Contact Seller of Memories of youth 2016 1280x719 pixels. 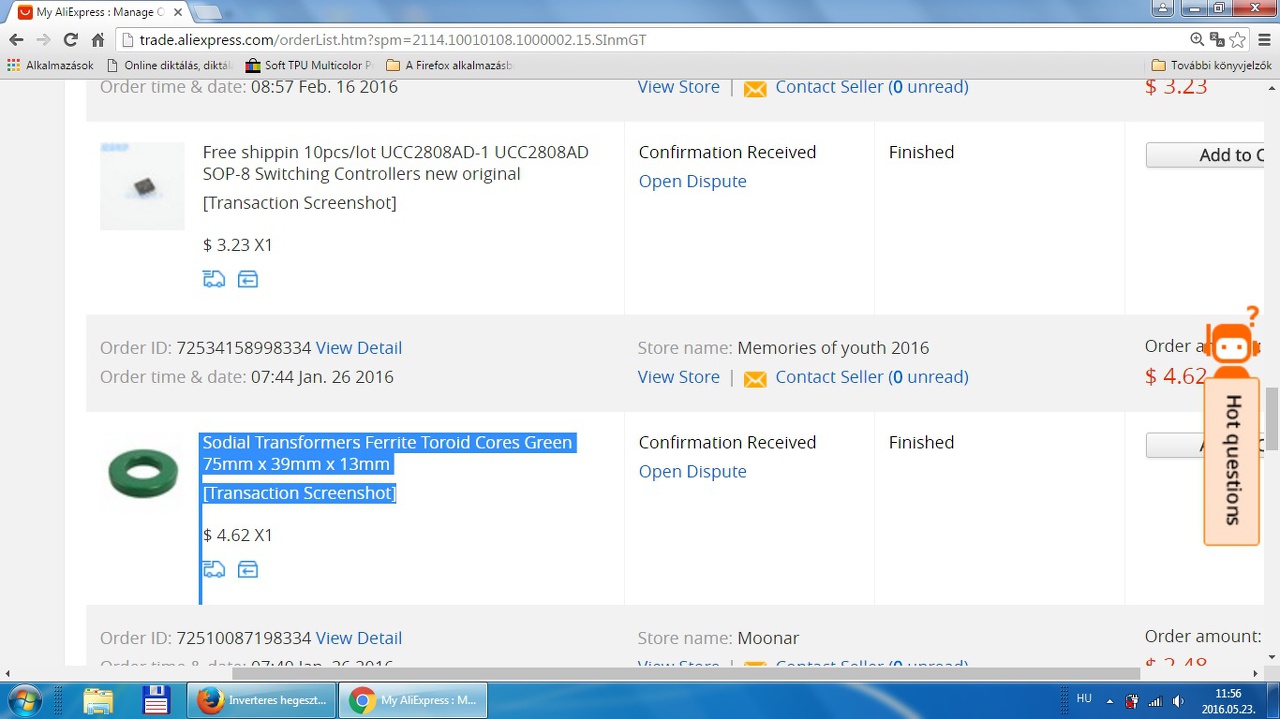tap(872, 377)
